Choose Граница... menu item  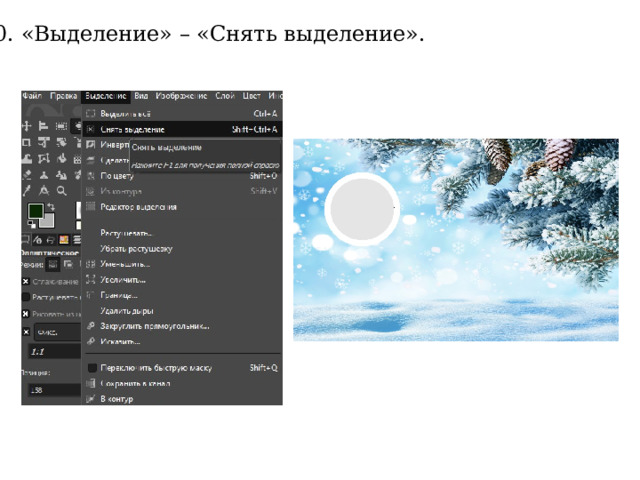point(182,295)
